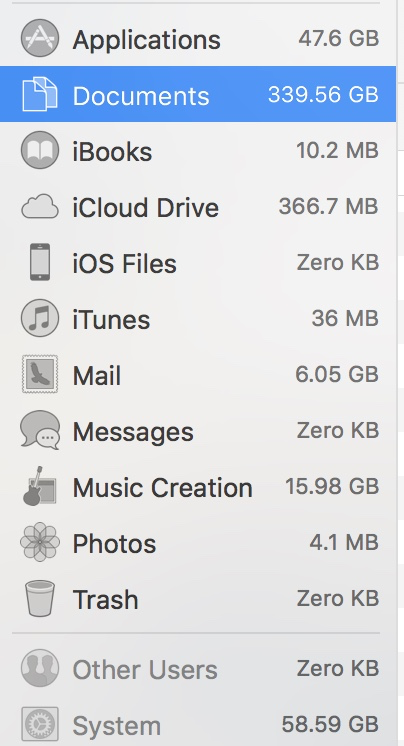Select the Documents pages icon
The width and height of the screenshot is (404, 746).
(x=40, y=94)
